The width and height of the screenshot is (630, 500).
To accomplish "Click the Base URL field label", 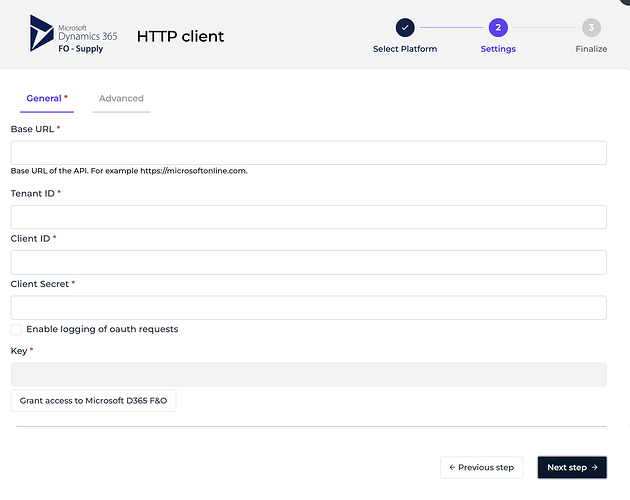I will pyautogui.click(x=32, y=129).
